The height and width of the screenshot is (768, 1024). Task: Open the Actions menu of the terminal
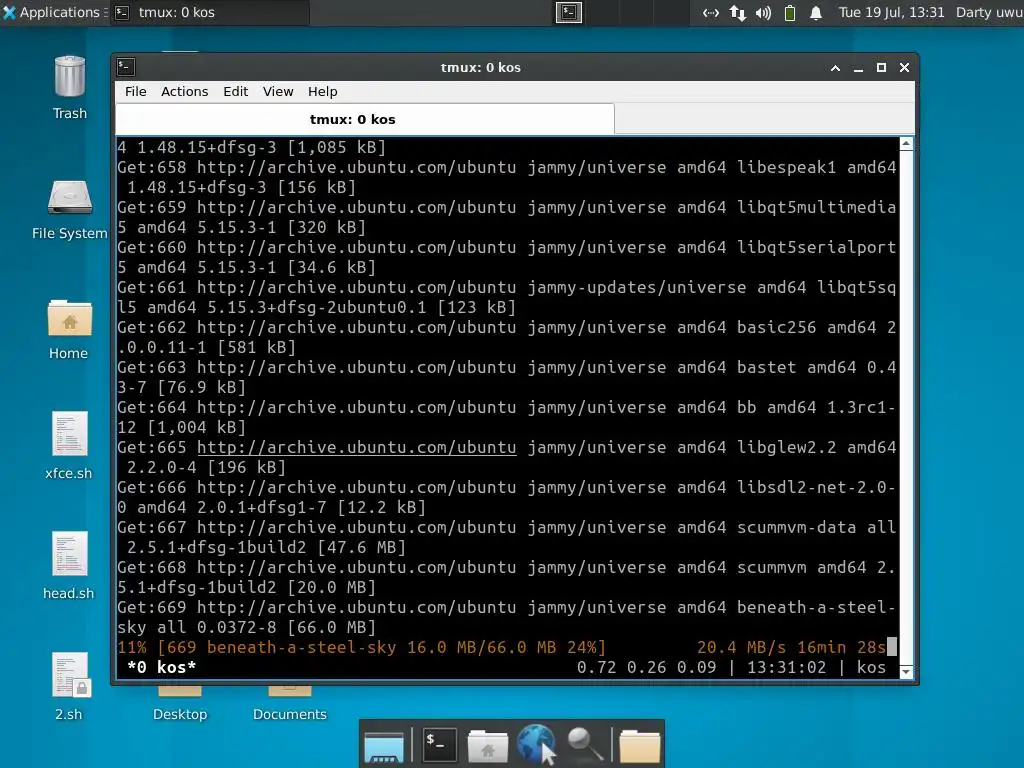[185, 91]
